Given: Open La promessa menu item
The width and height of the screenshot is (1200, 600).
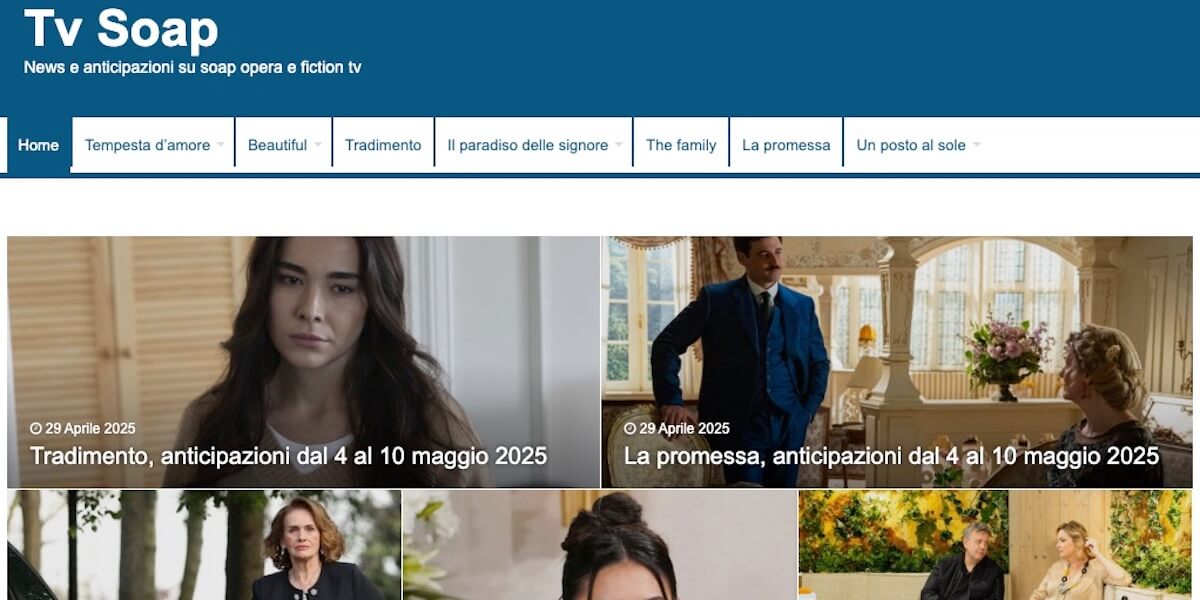Looking at the screenshot, I should click(786, 145).
